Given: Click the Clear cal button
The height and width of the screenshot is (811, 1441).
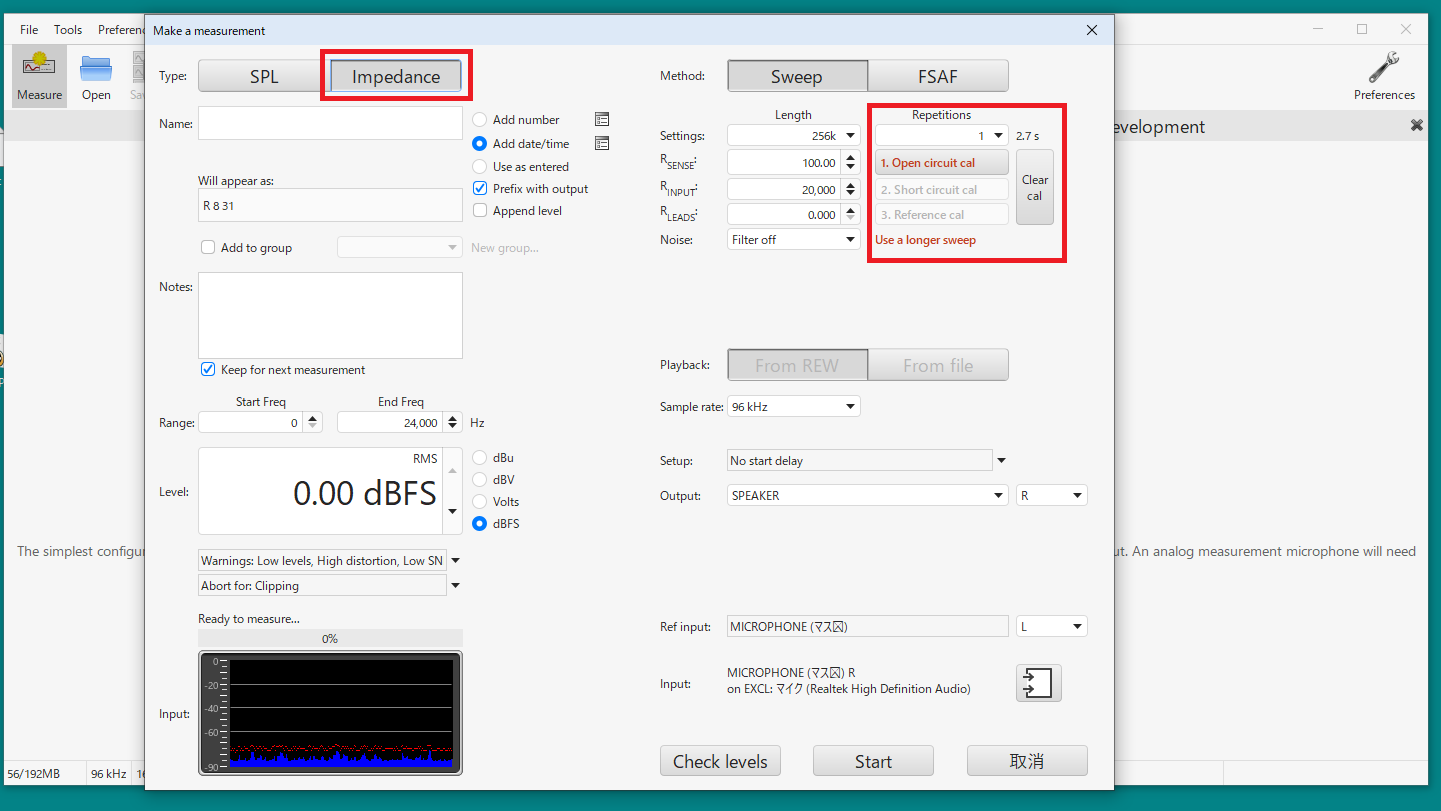Looking at the screenshot, I should [x=1035, y=187].
